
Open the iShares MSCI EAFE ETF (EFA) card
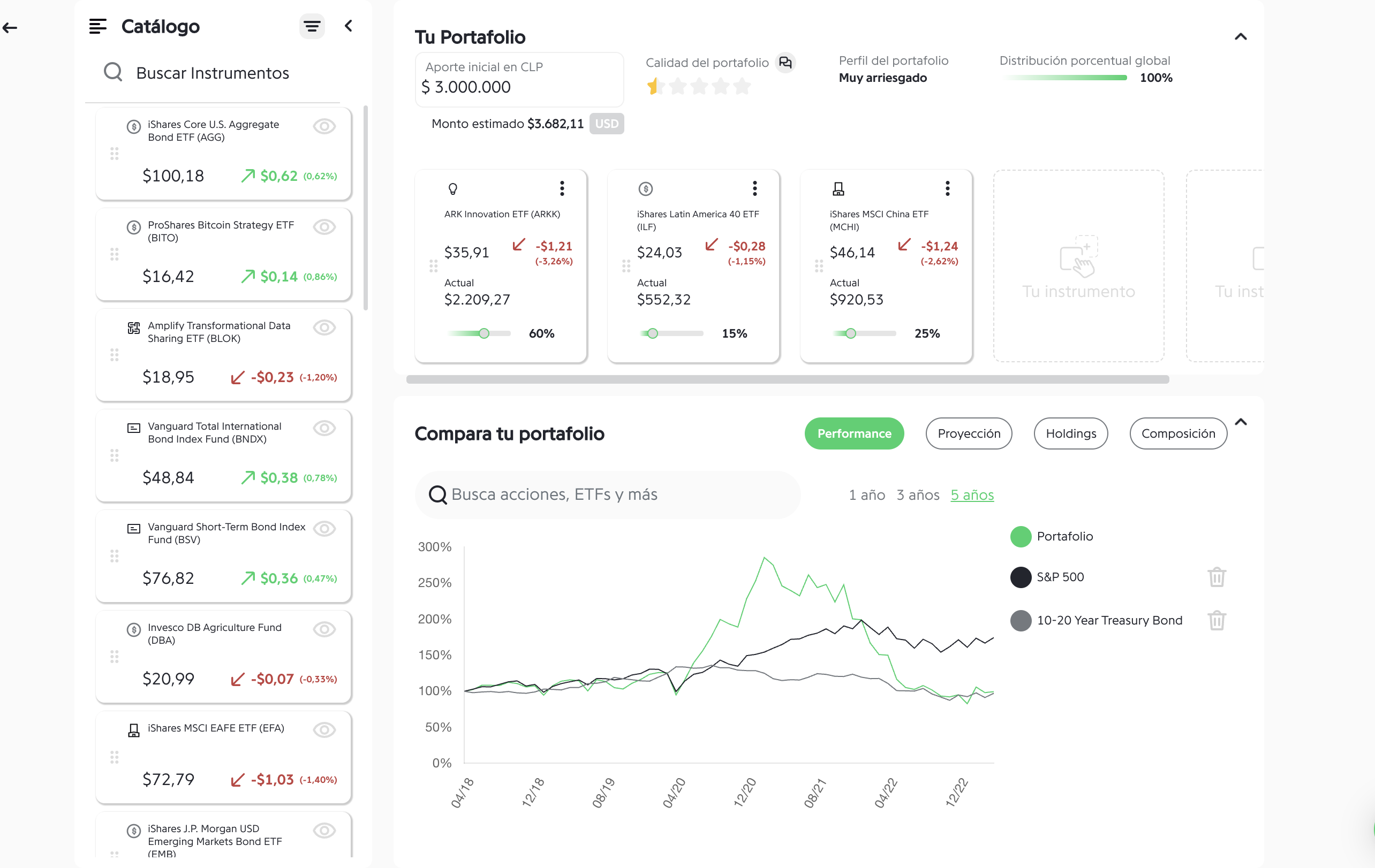click(x=223, y=757)
